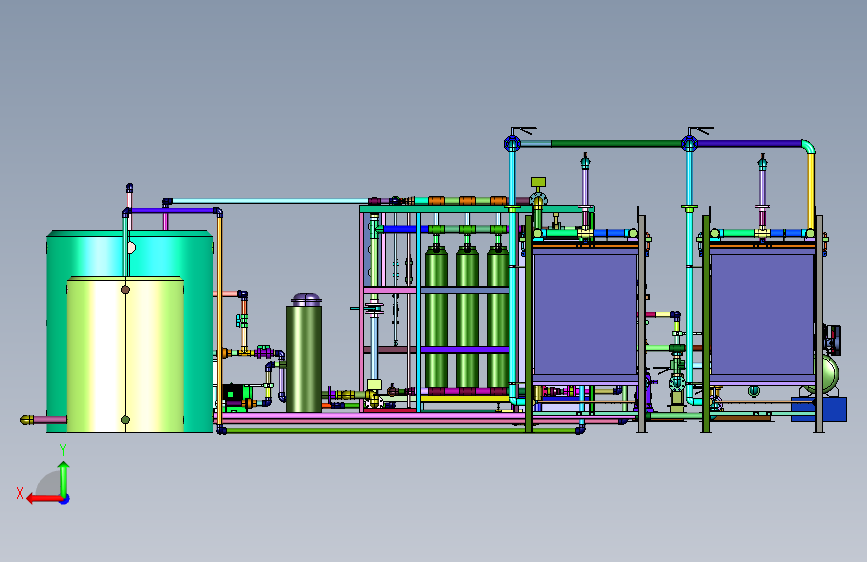
Task: Select the large teal cylindrical storage tank
Action: (x=130, y=253)
